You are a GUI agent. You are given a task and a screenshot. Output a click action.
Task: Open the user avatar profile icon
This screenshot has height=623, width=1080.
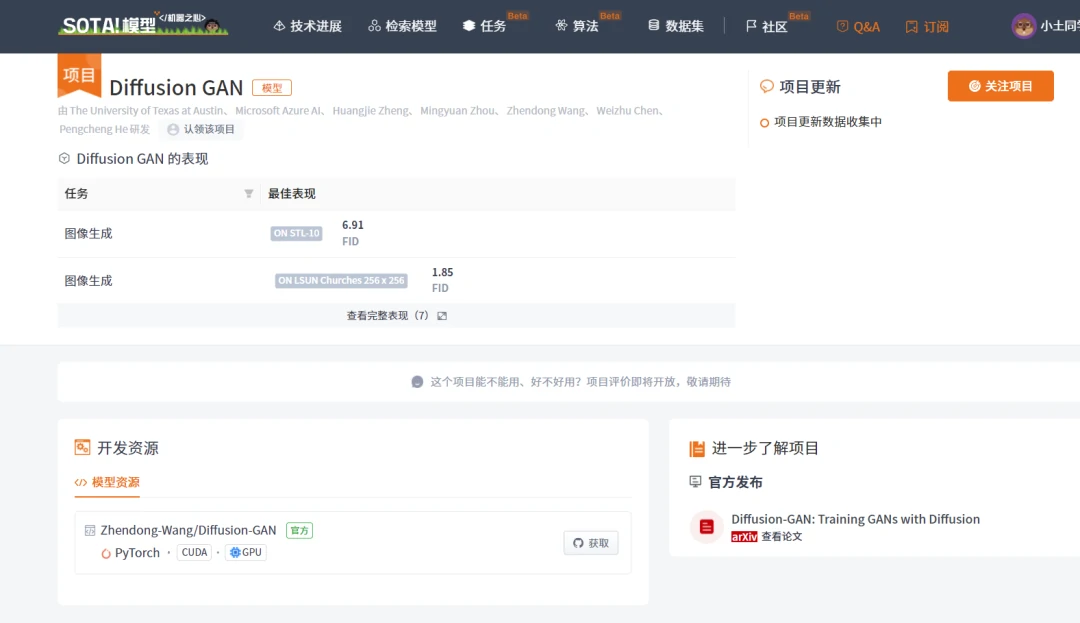tap(1023, 26)
